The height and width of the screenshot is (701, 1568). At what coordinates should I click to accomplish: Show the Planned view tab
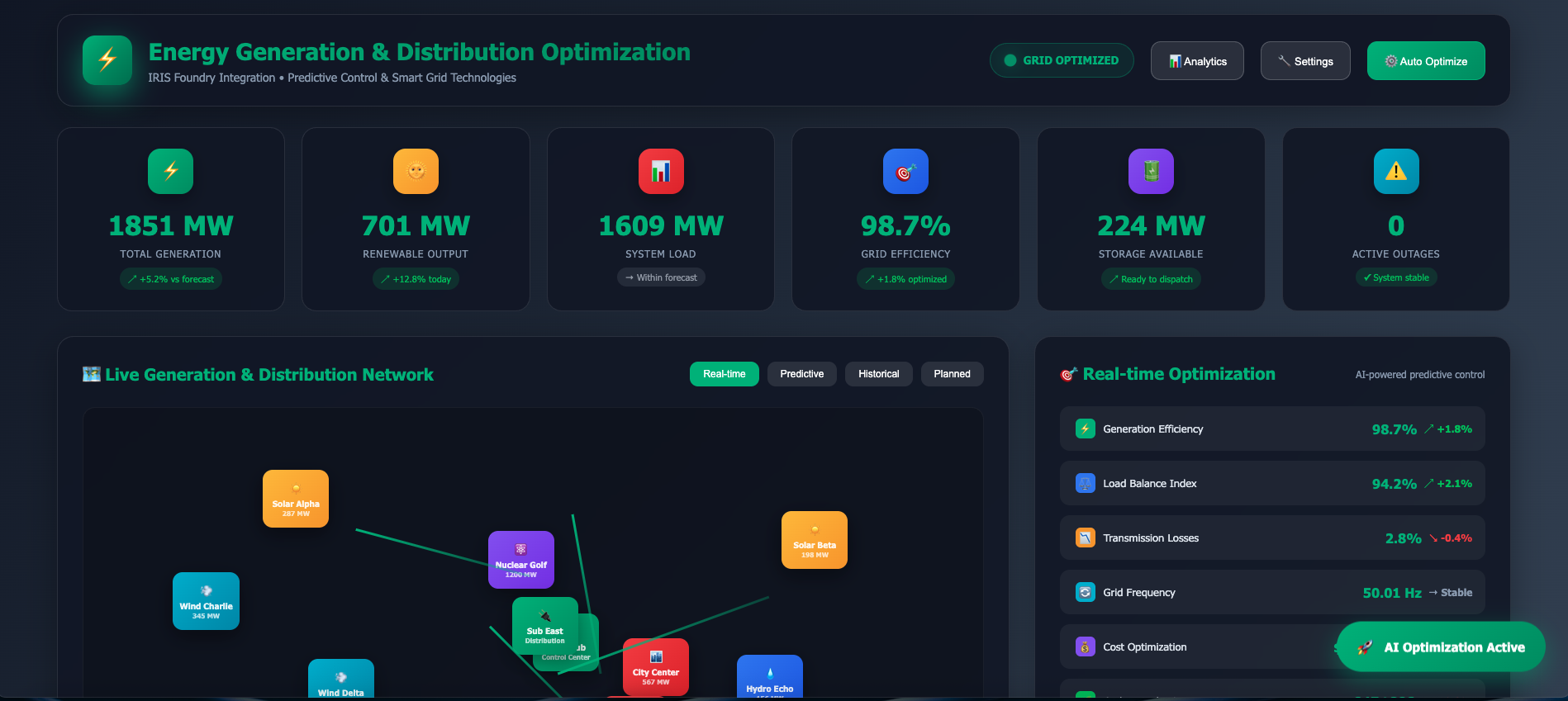pyautogui.click(x=952, y=374)
